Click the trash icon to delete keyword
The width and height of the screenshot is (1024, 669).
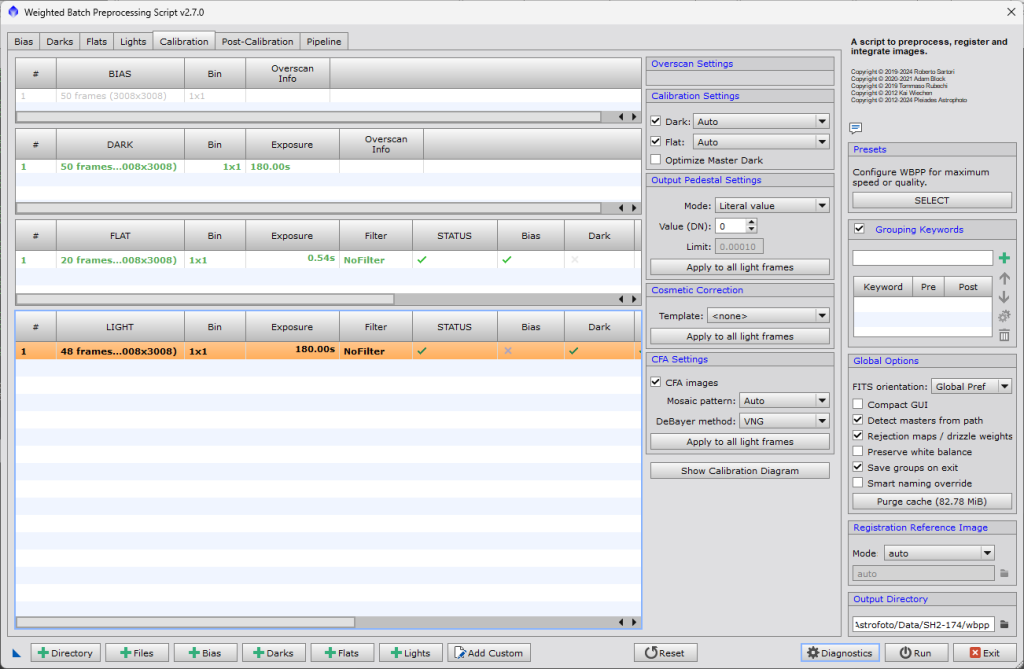[x=1004, y=335]
